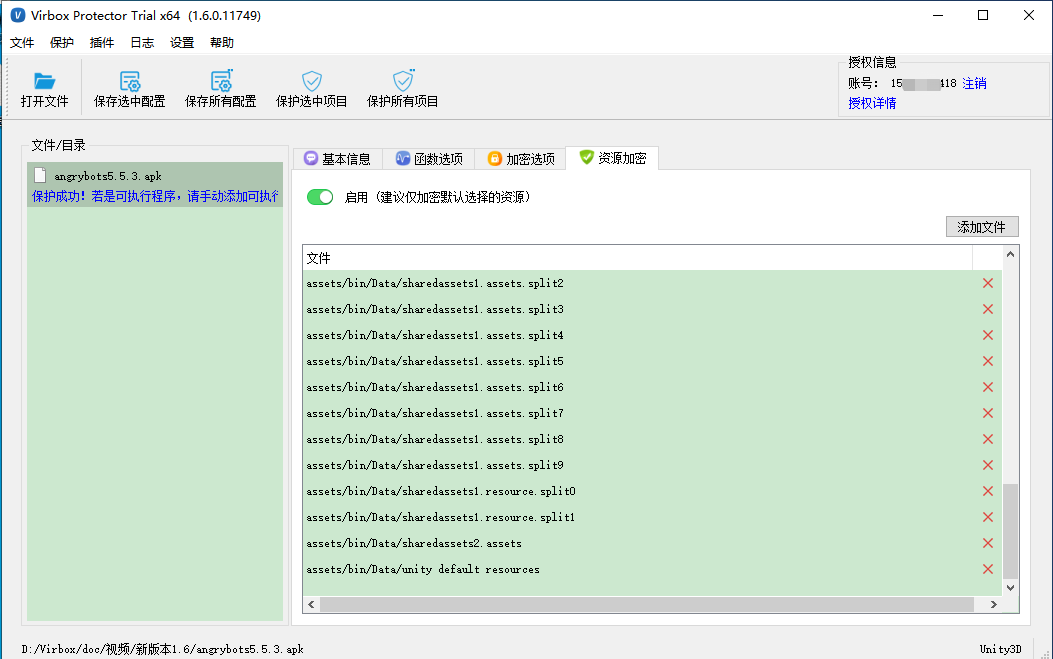This screenshot has height=659, width=1053.
Task: Switch to the 基本信息 tab
Action: pos(338,159)
